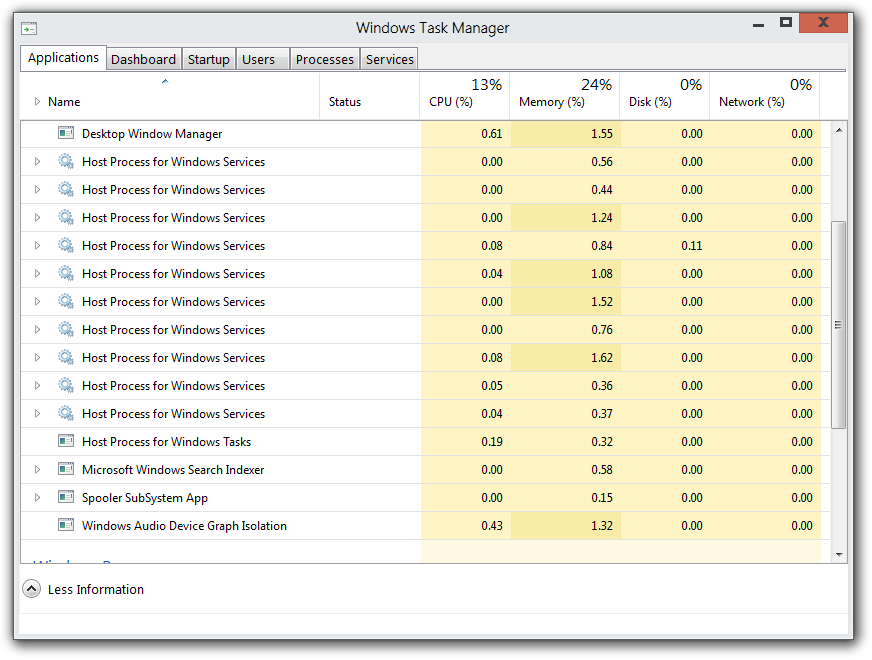Click the Less Information text link
The image size is (872, 660).
[96, 589]
